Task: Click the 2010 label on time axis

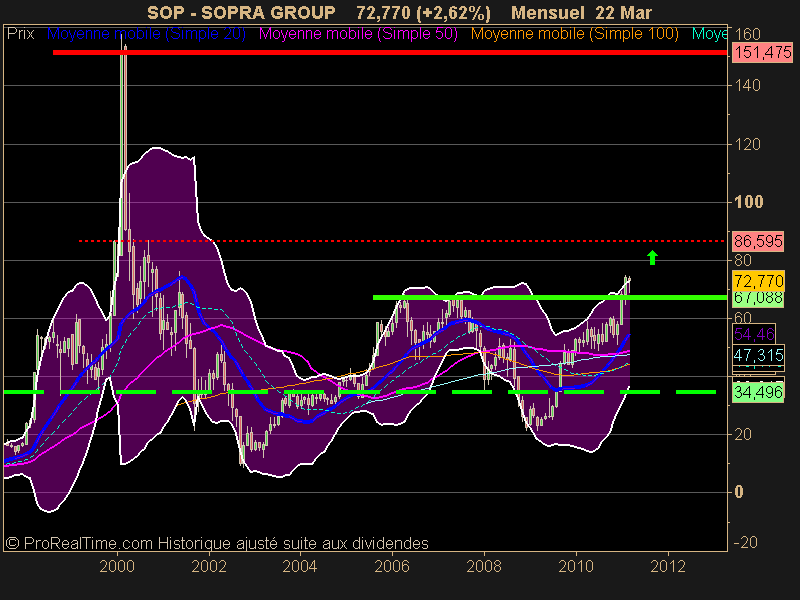Action: point(576,566)
